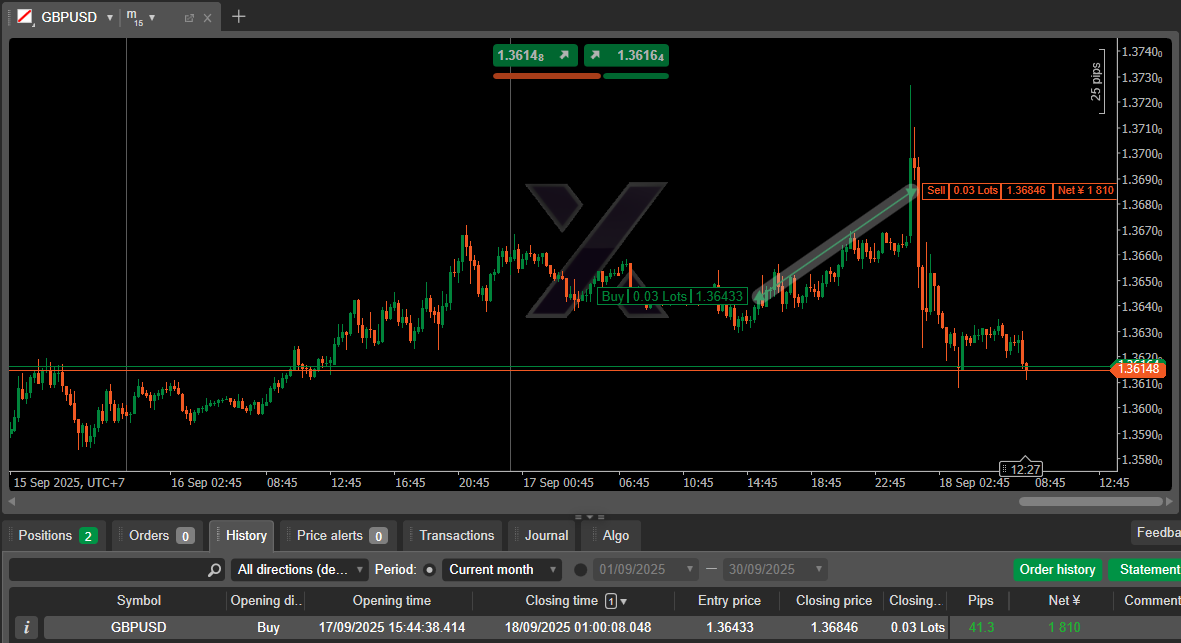Sort by Closing time column header
1181x643 pixels.
(562, 601)
